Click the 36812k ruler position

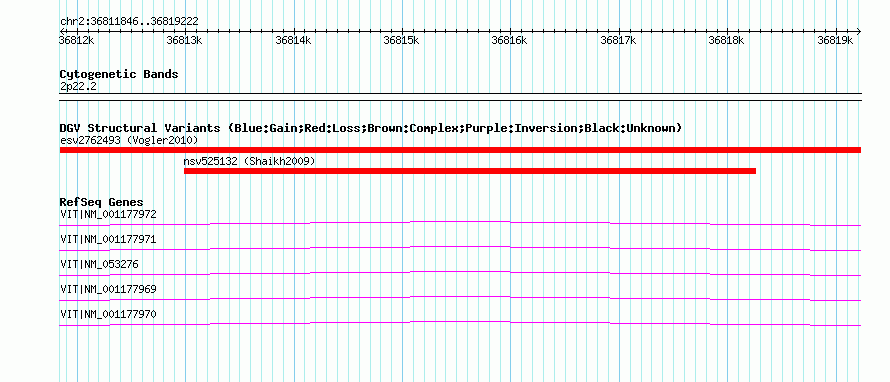coord(77,40)
